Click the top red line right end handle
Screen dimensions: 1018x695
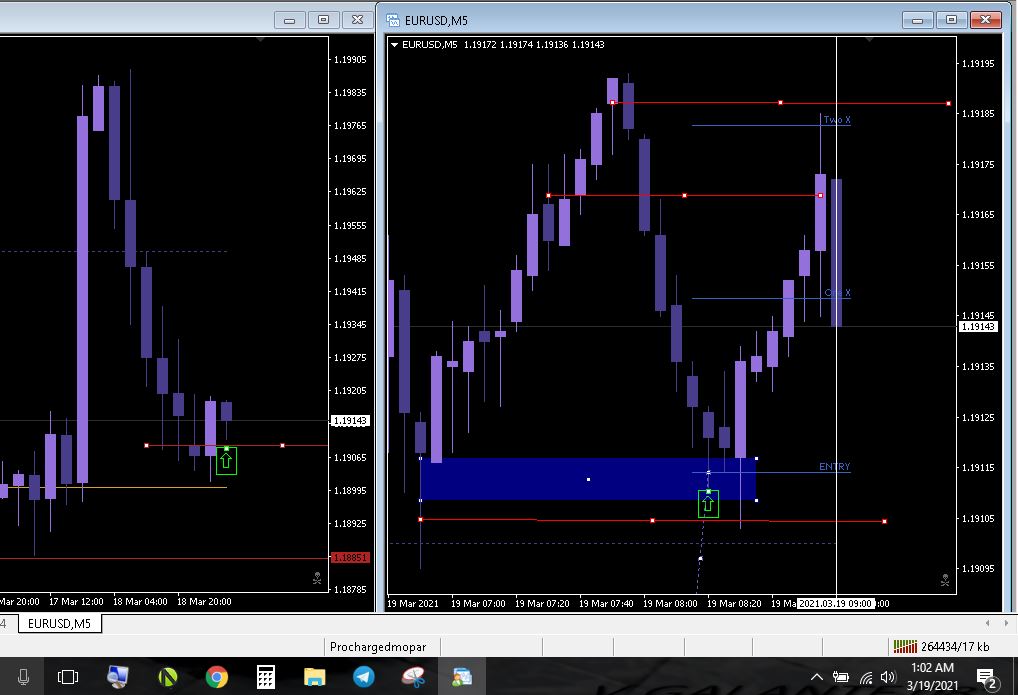tap(949, 103)
